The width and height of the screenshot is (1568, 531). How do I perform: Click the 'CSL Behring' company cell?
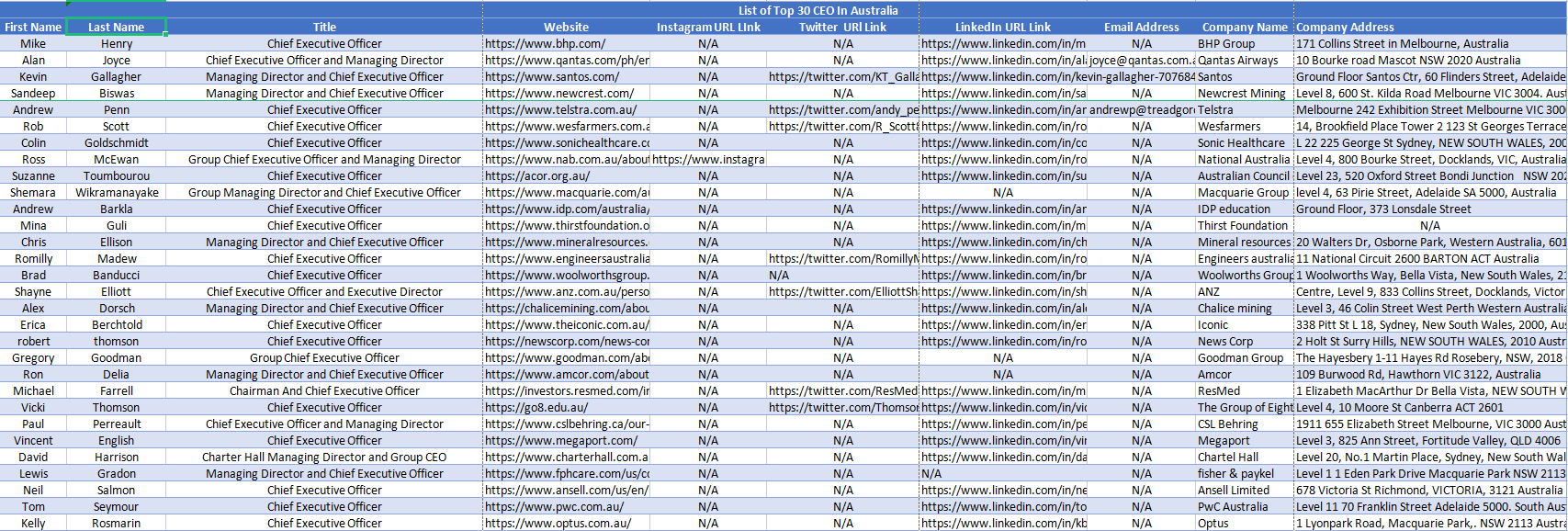coord(1245,424)
